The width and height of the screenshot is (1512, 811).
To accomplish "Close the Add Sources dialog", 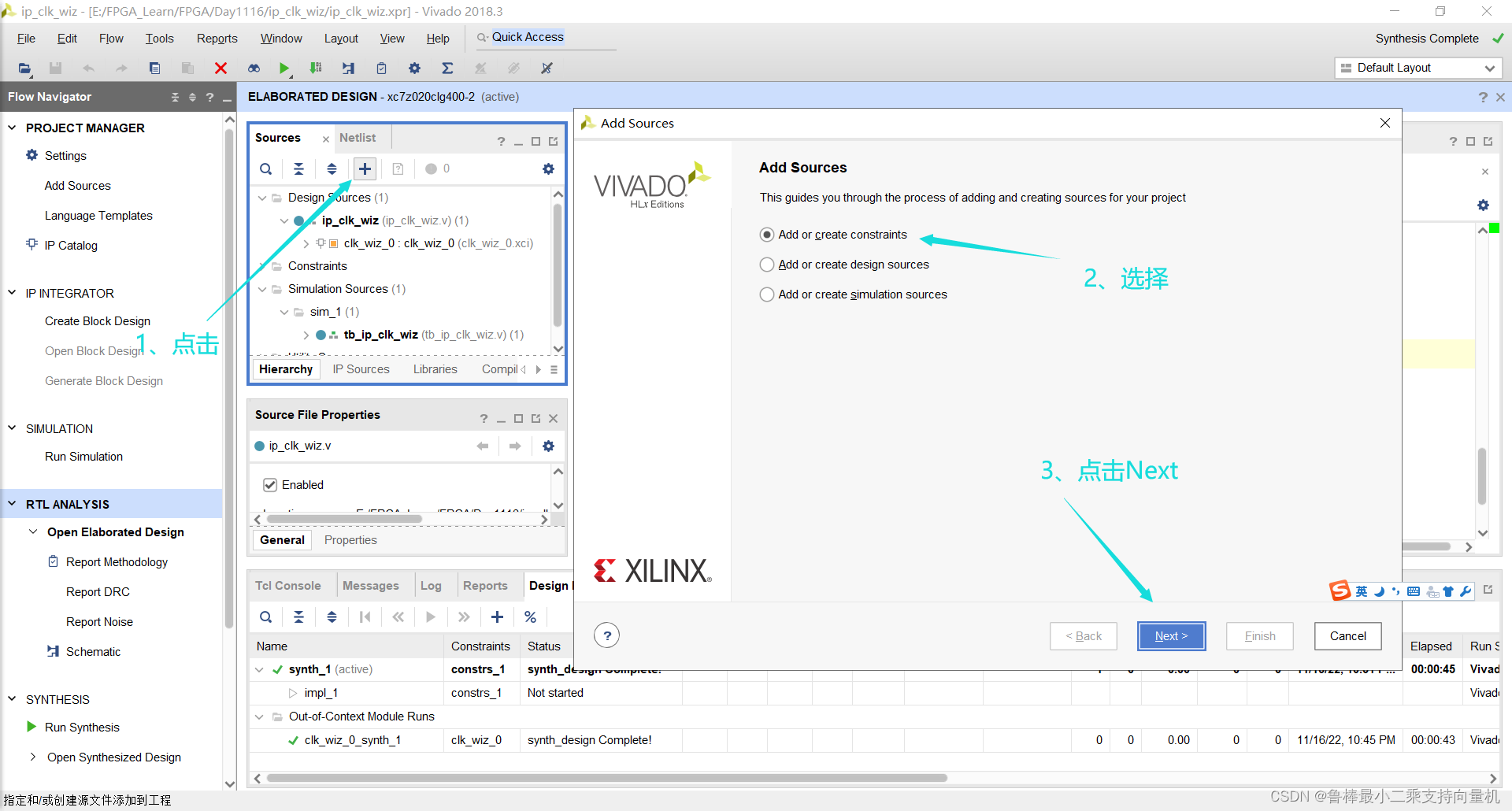I will click(1384, 123).
